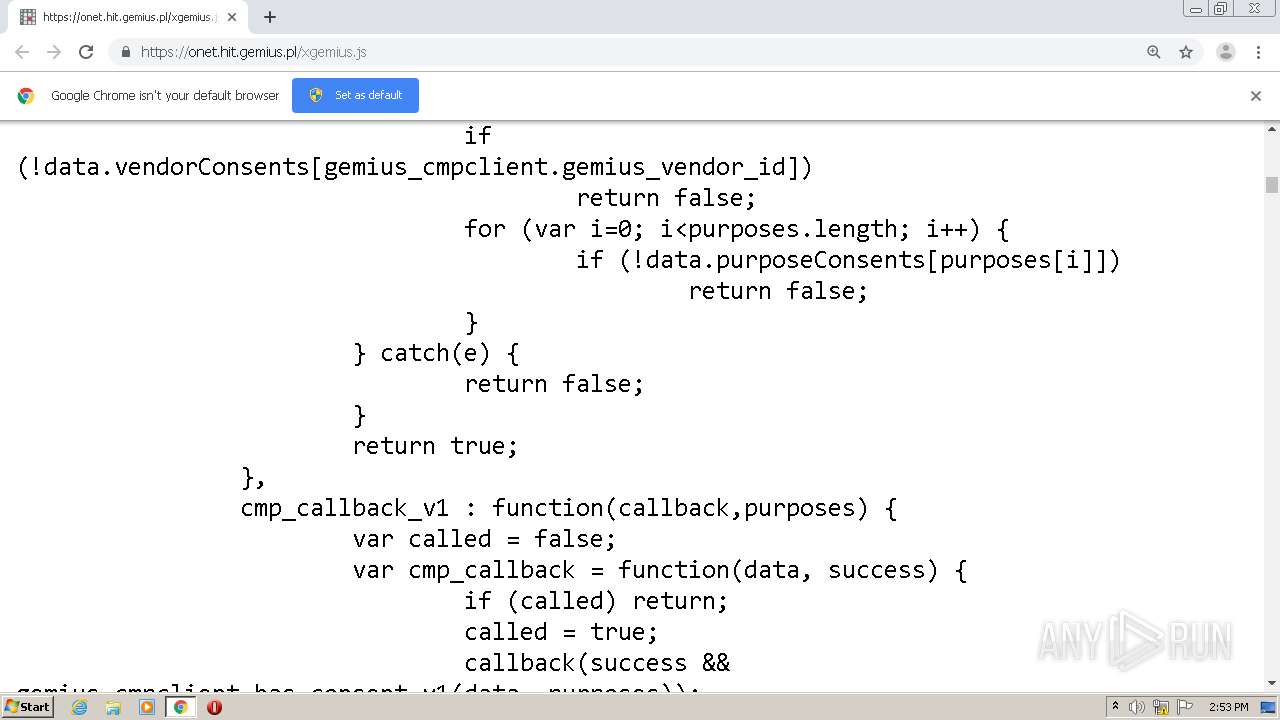Open the media player taskbar icon
The width and height of the screenshot is (1280, 720).
147,707
